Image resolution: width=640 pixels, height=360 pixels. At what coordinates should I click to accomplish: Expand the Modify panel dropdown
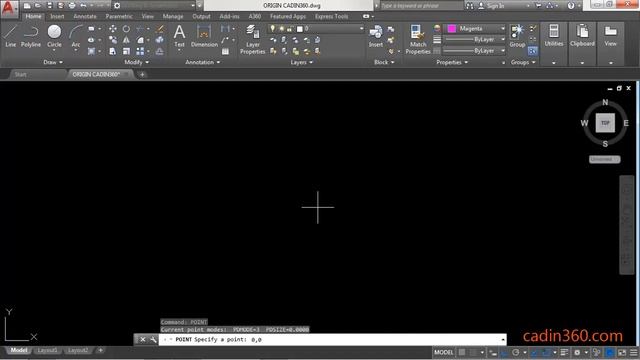pos(136,62)
